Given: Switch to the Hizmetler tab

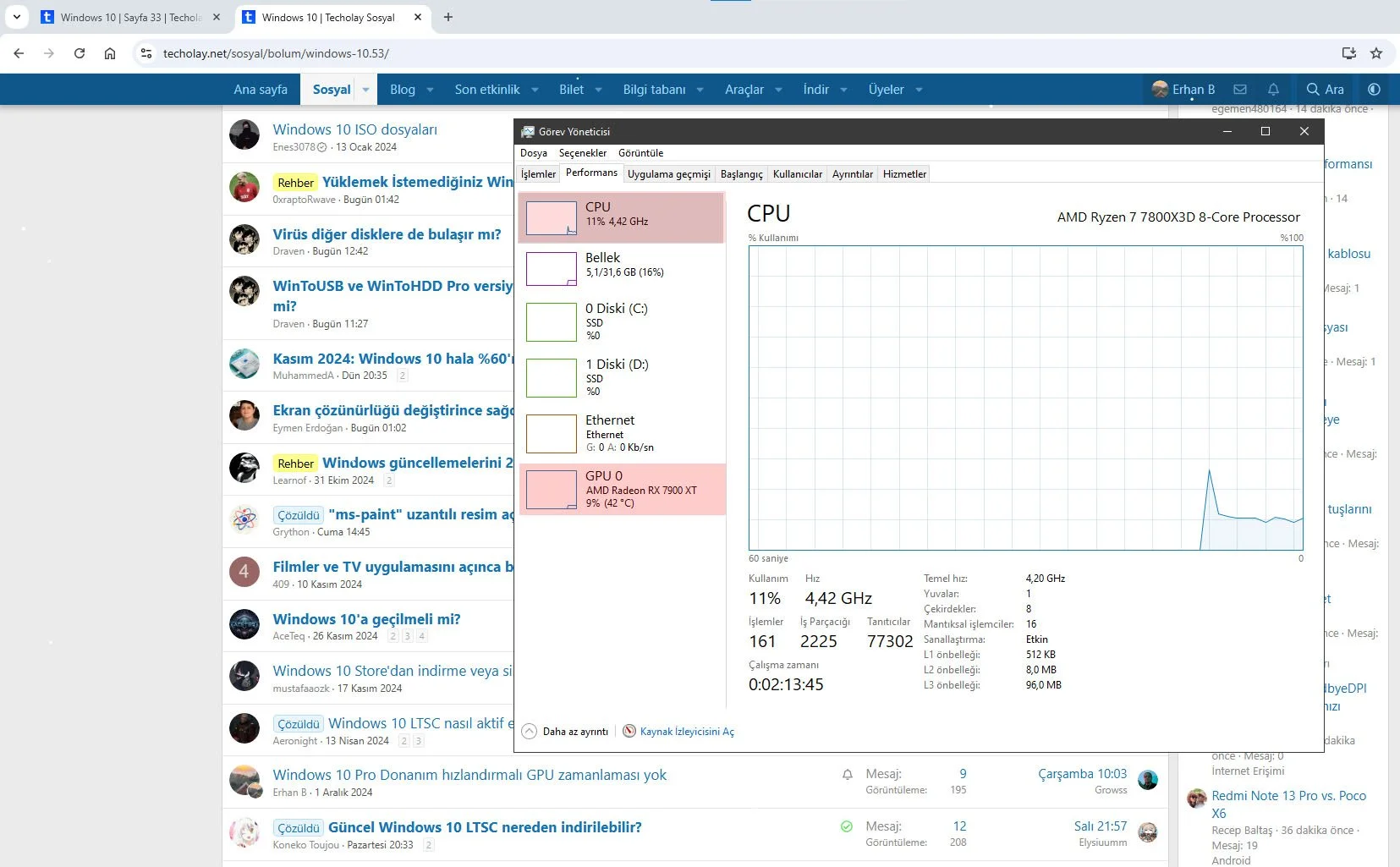Looking at the screenshot, I should (x=905, y=174).
